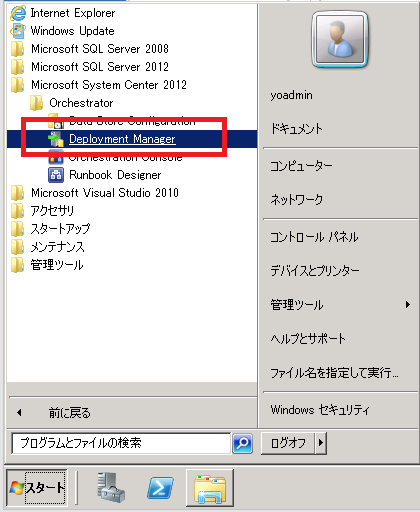Viewport: 420px width, 512px height.
Task: Open Windows セキュリティ
Action: pyautogui.click(x=320, y=410)
